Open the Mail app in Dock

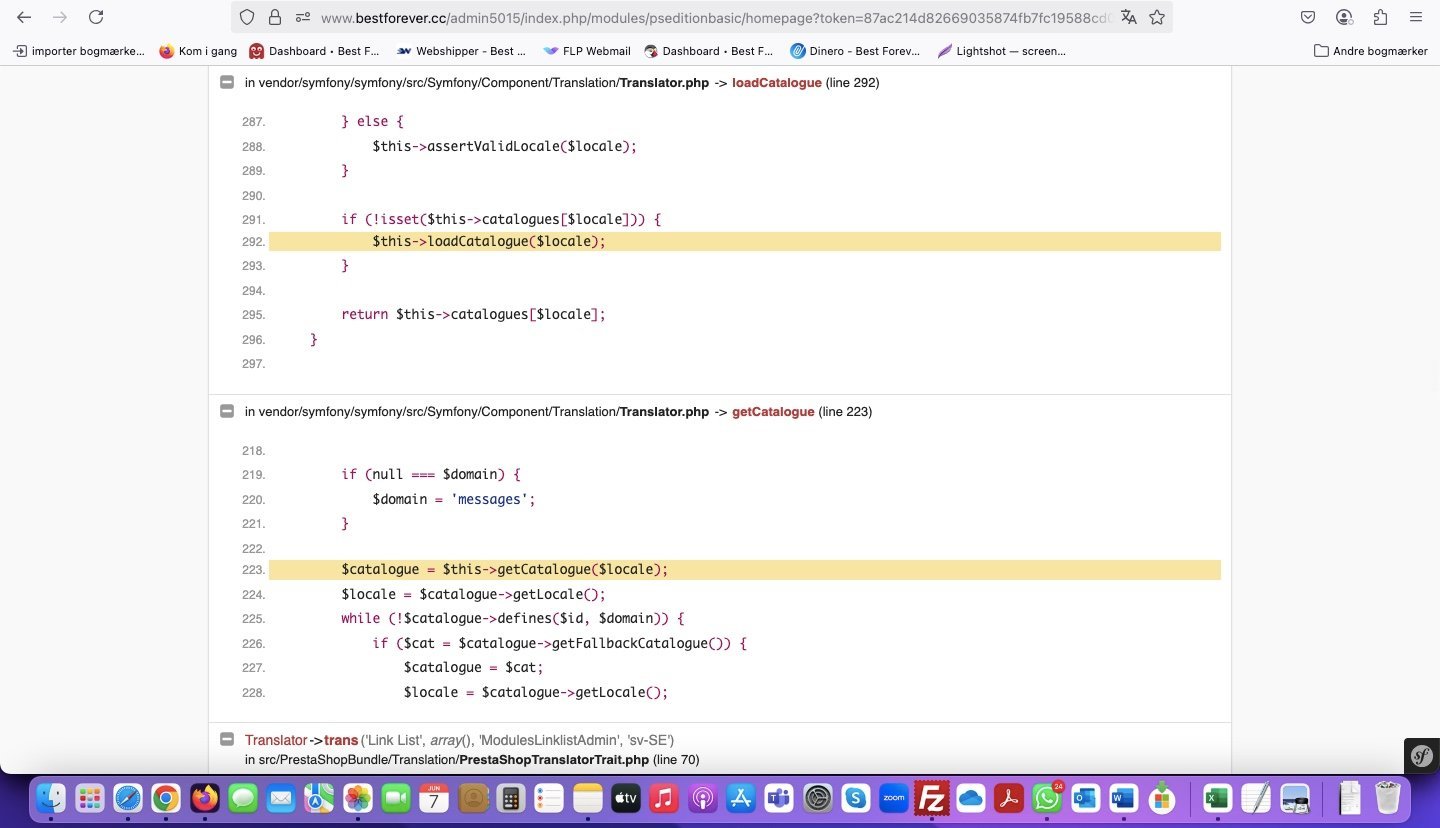point(281,798)
